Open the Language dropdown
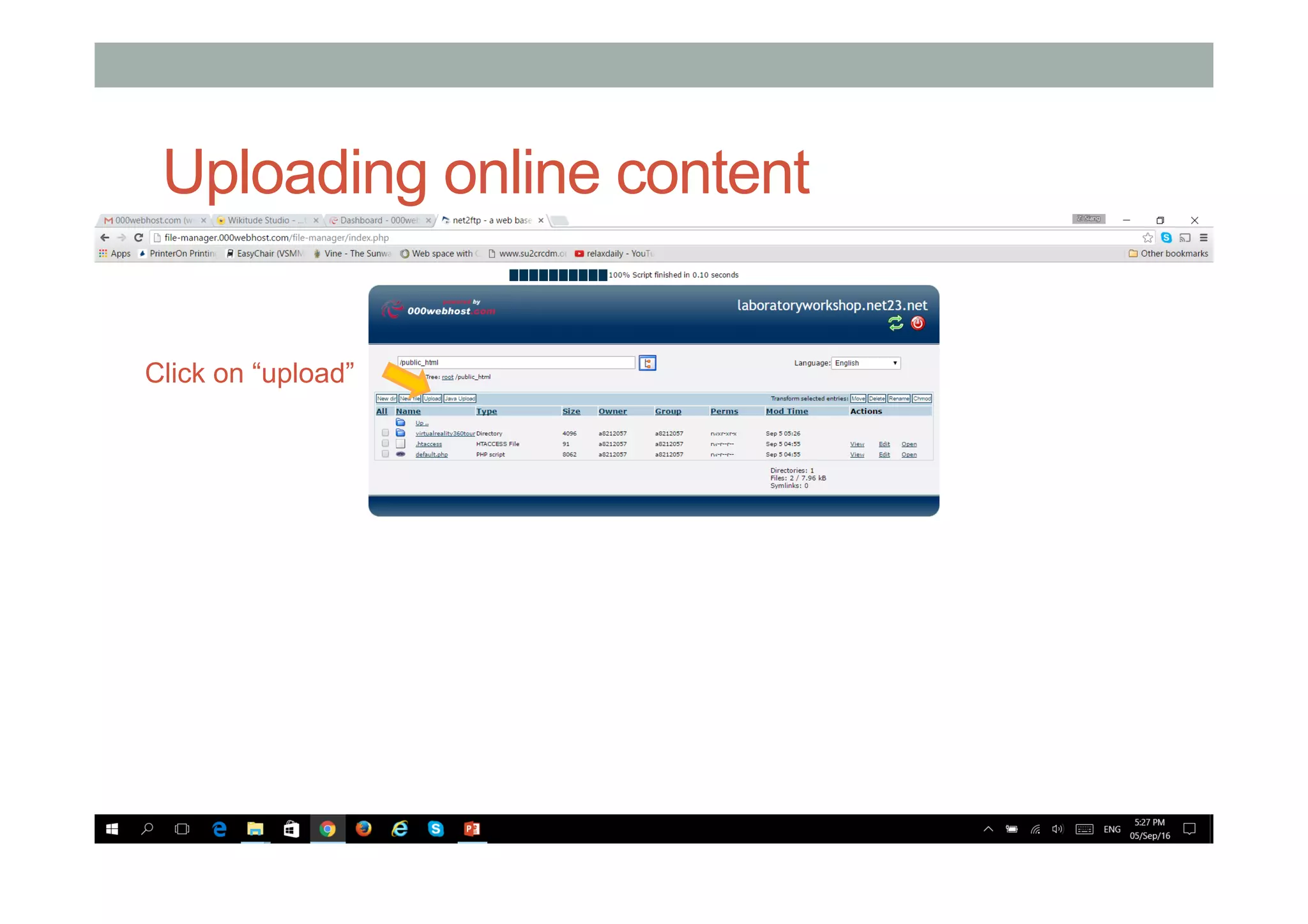The height and width of the screenshot is (924, 1308). (x=865, y=363)
